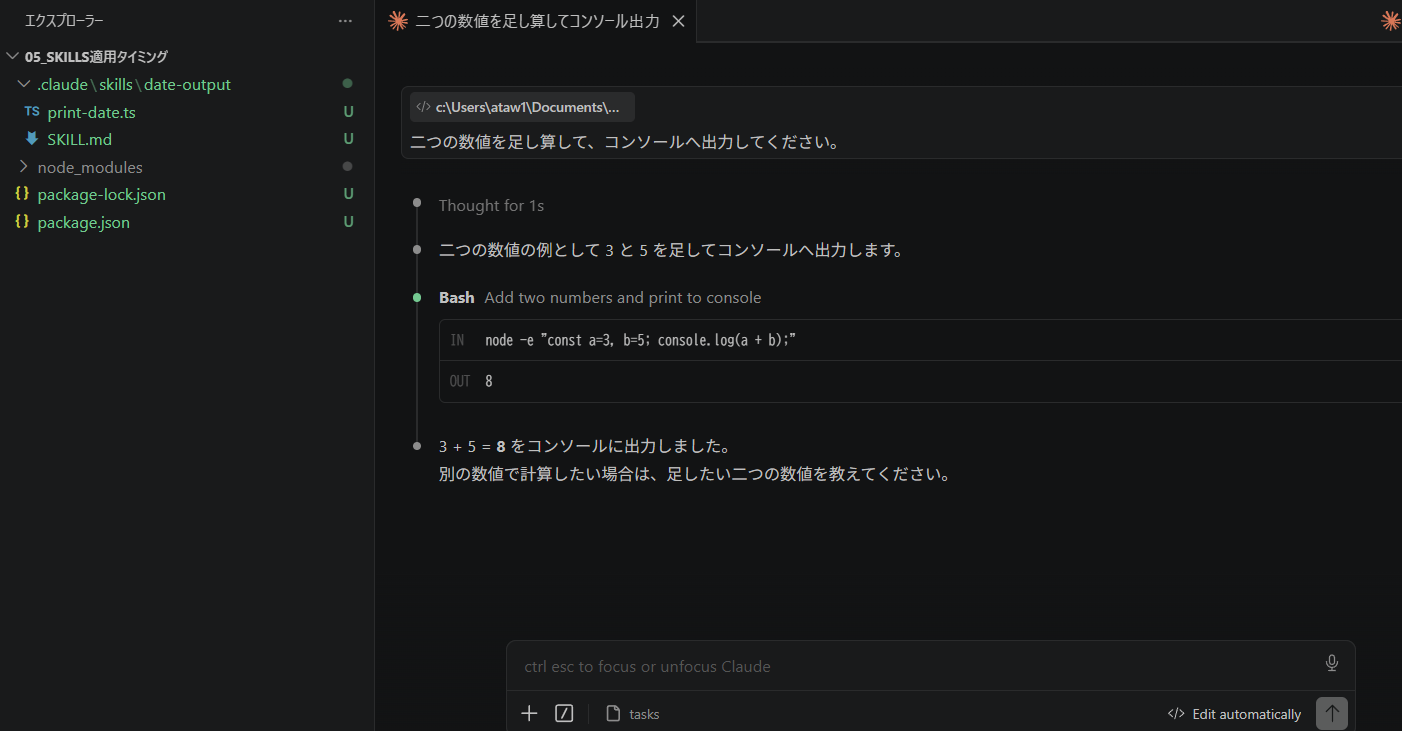Open the slash commands menu icon
This screenshot has width=1402, height=731.
[x=564, y=713]
